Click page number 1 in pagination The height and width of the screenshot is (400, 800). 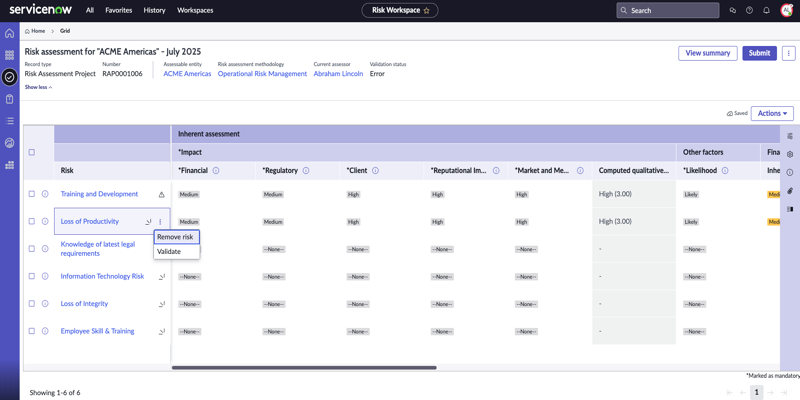click(x=757, y=392)
